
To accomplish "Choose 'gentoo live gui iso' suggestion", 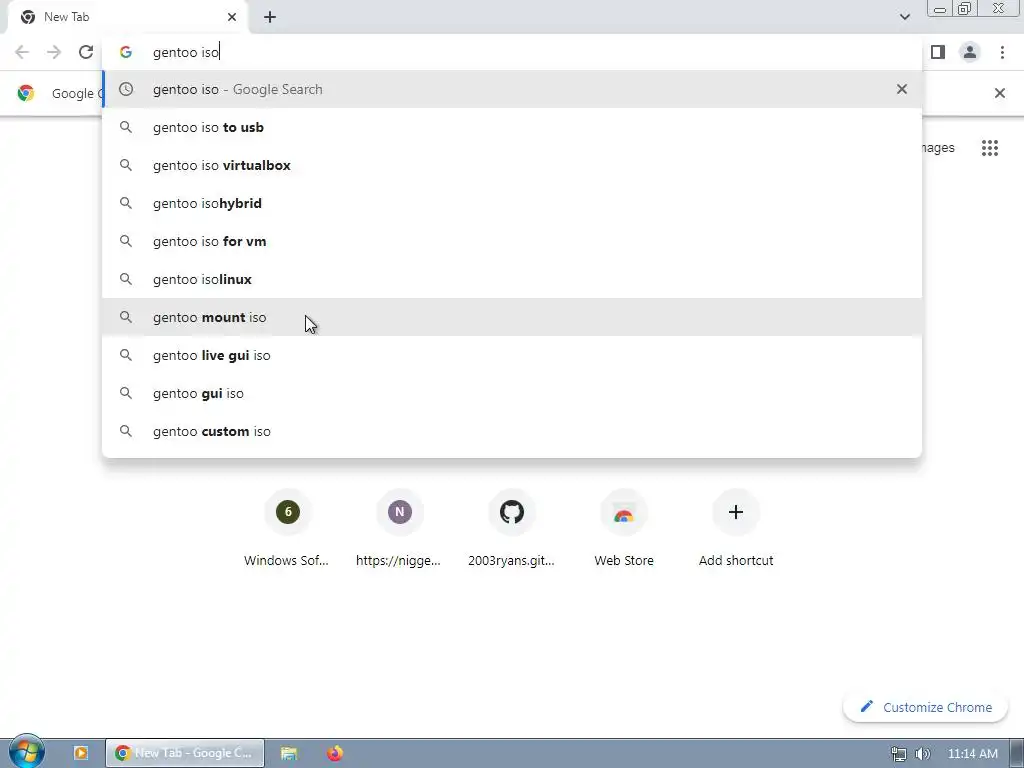I will [512, 355].
